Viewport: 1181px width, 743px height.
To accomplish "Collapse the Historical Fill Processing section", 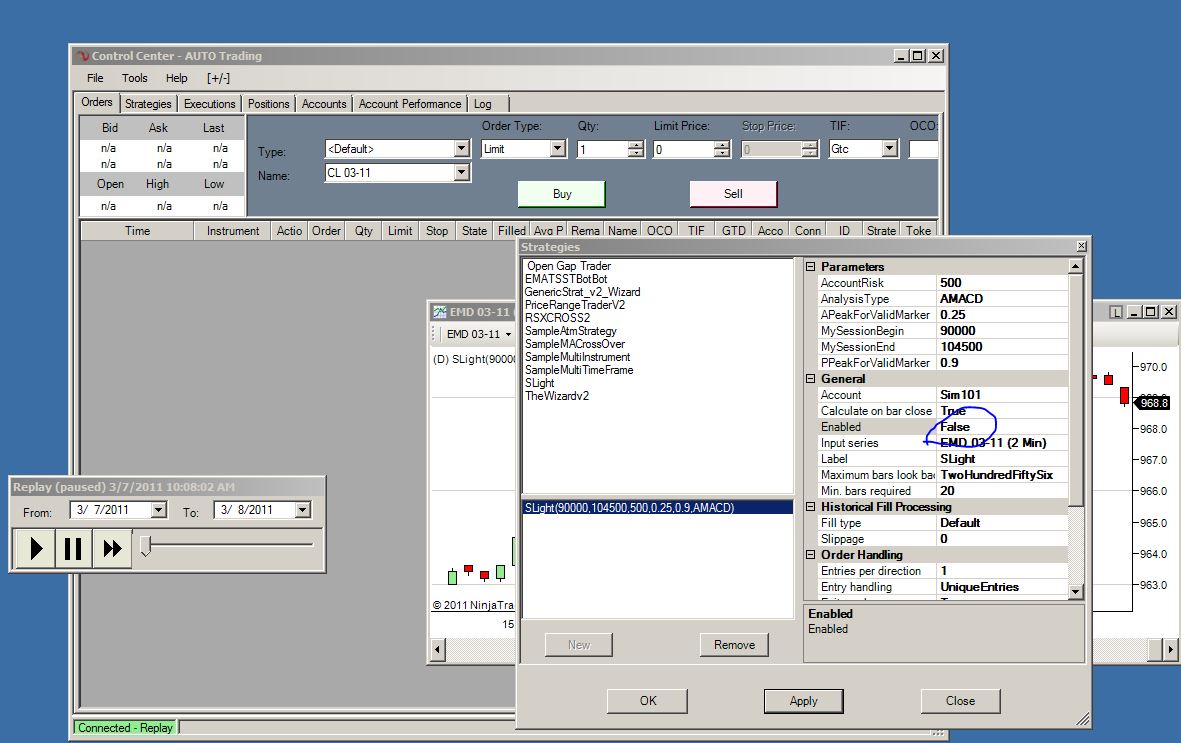I will pyautogui.click(x=810, y=507).
